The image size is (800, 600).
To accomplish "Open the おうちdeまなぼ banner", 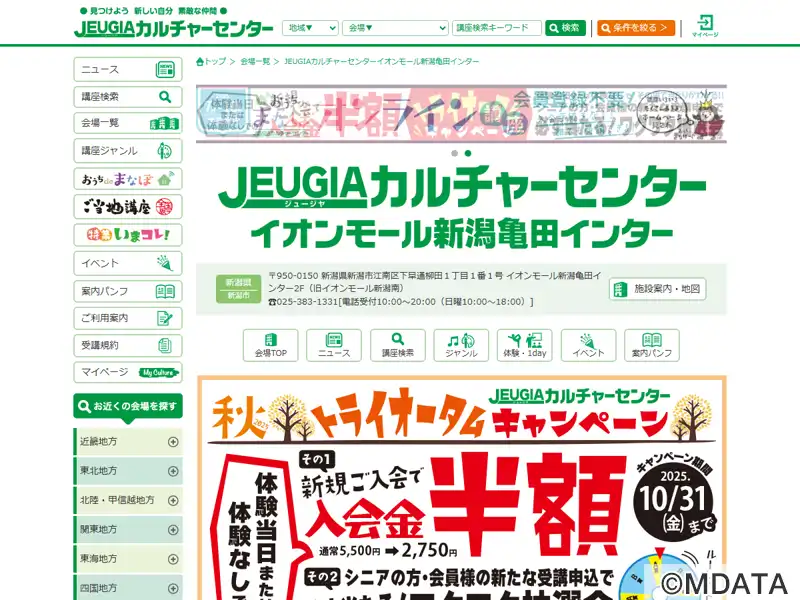I will 128,179.
